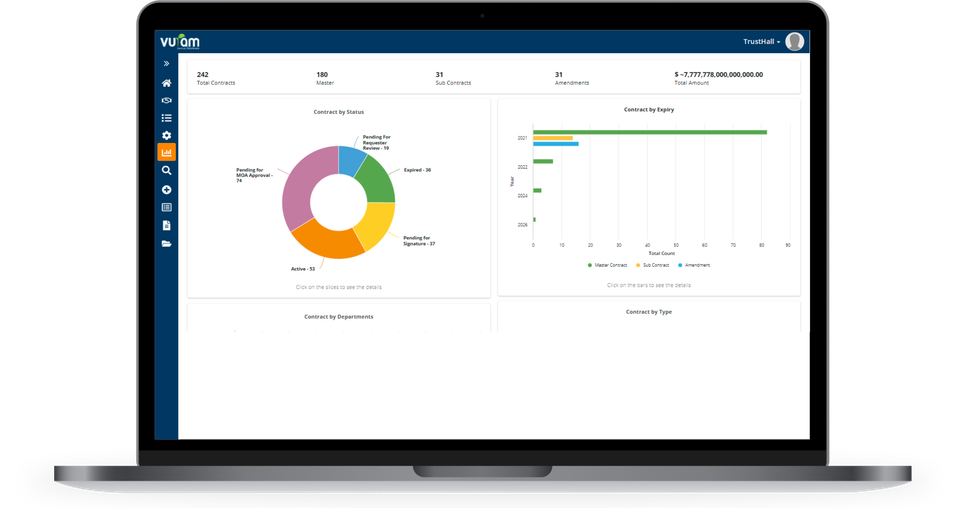Viewport: 960px width, 508px height.
Task: Click the user avatar picture
Action: click(x=795, y=41)
